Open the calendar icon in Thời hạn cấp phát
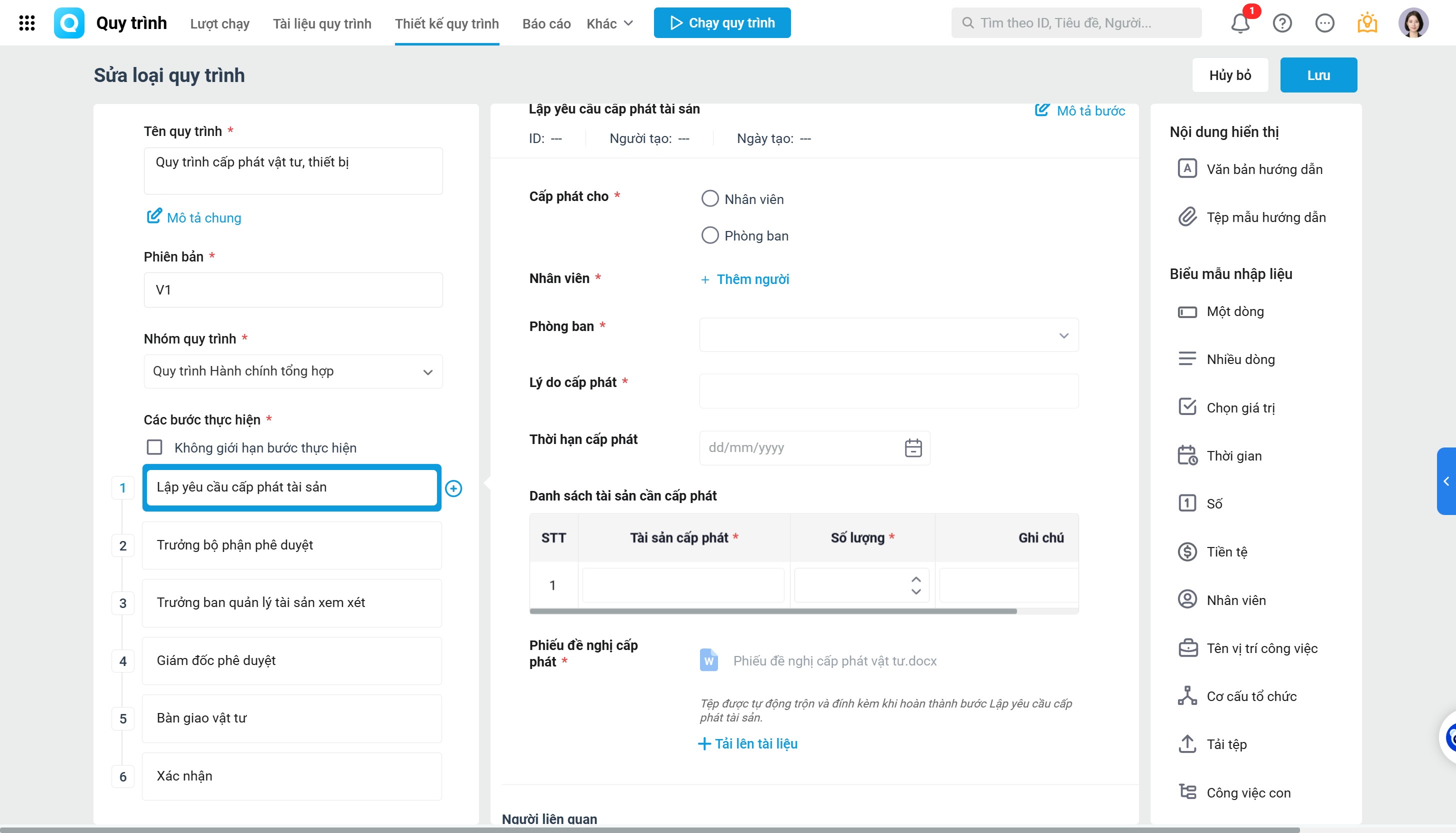1456x833 pixels. click(913, 447)
